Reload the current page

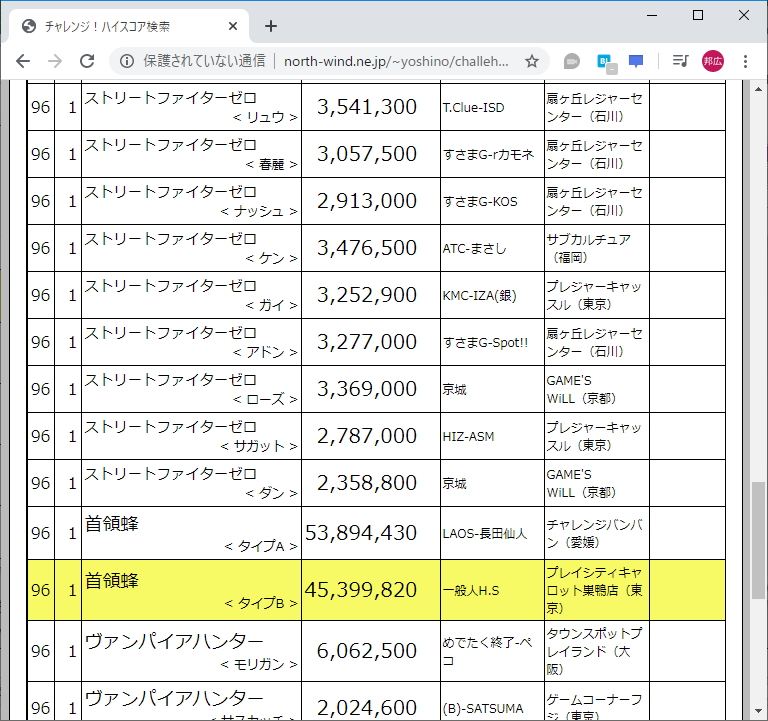click(x=87, y=61)
